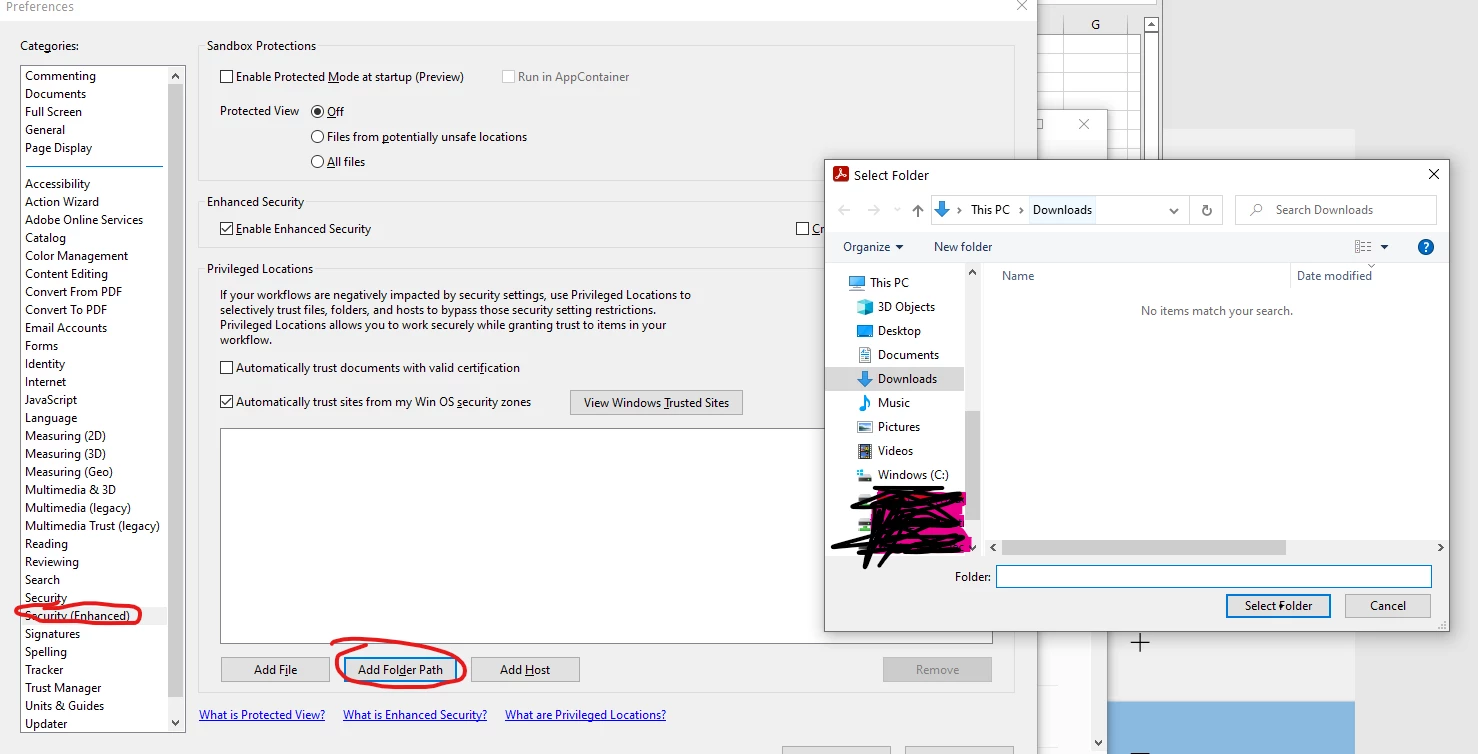Screen dimensions: 1478x754
Task: Click This PC breadcrumb in address bar
Action: (990, 210)
